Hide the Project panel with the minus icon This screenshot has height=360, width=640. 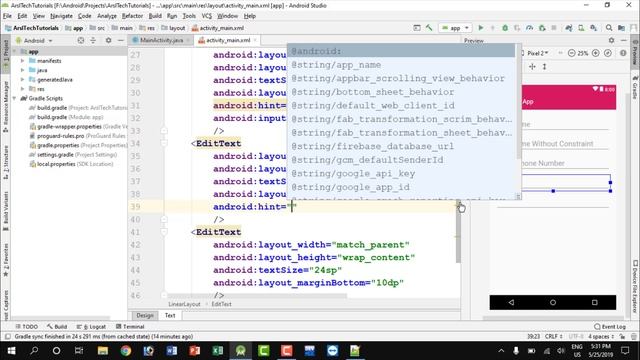click(x=120, y=40)
